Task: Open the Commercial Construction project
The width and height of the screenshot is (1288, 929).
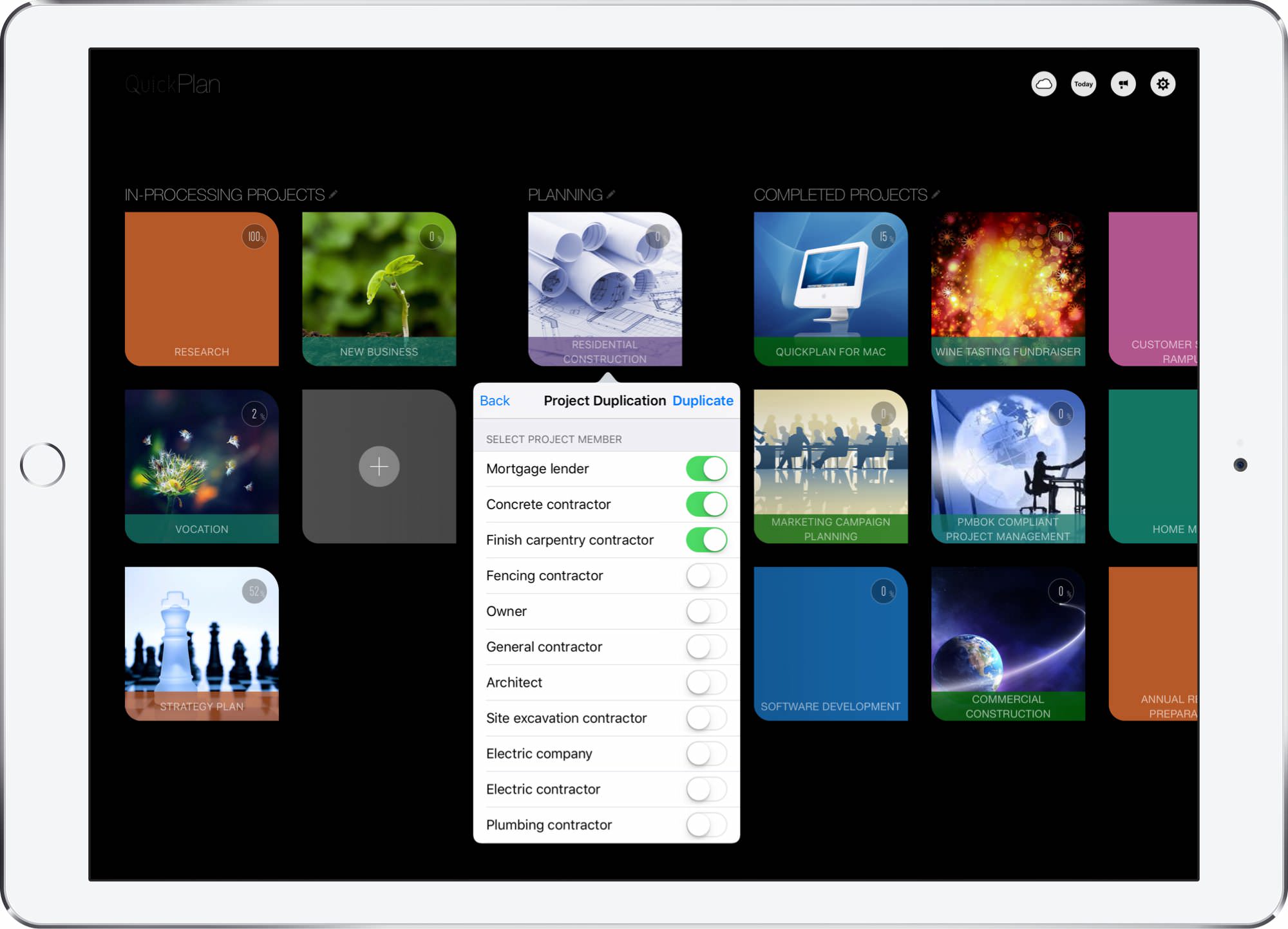Action: (x=1007, y=643)
